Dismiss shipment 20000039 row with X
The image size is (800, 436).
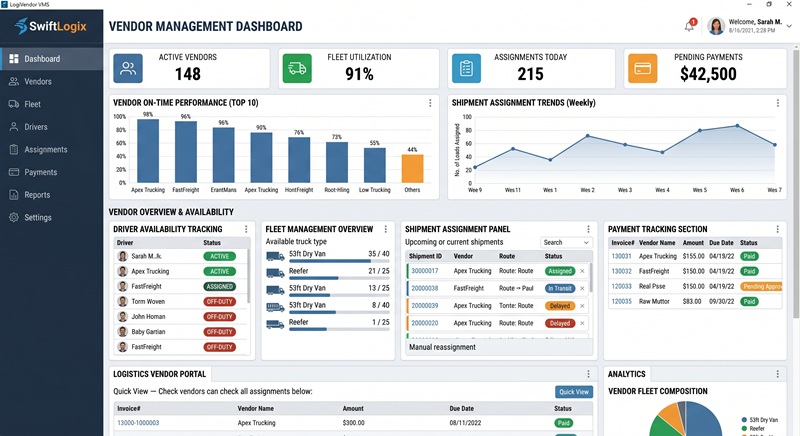[582, 306]
